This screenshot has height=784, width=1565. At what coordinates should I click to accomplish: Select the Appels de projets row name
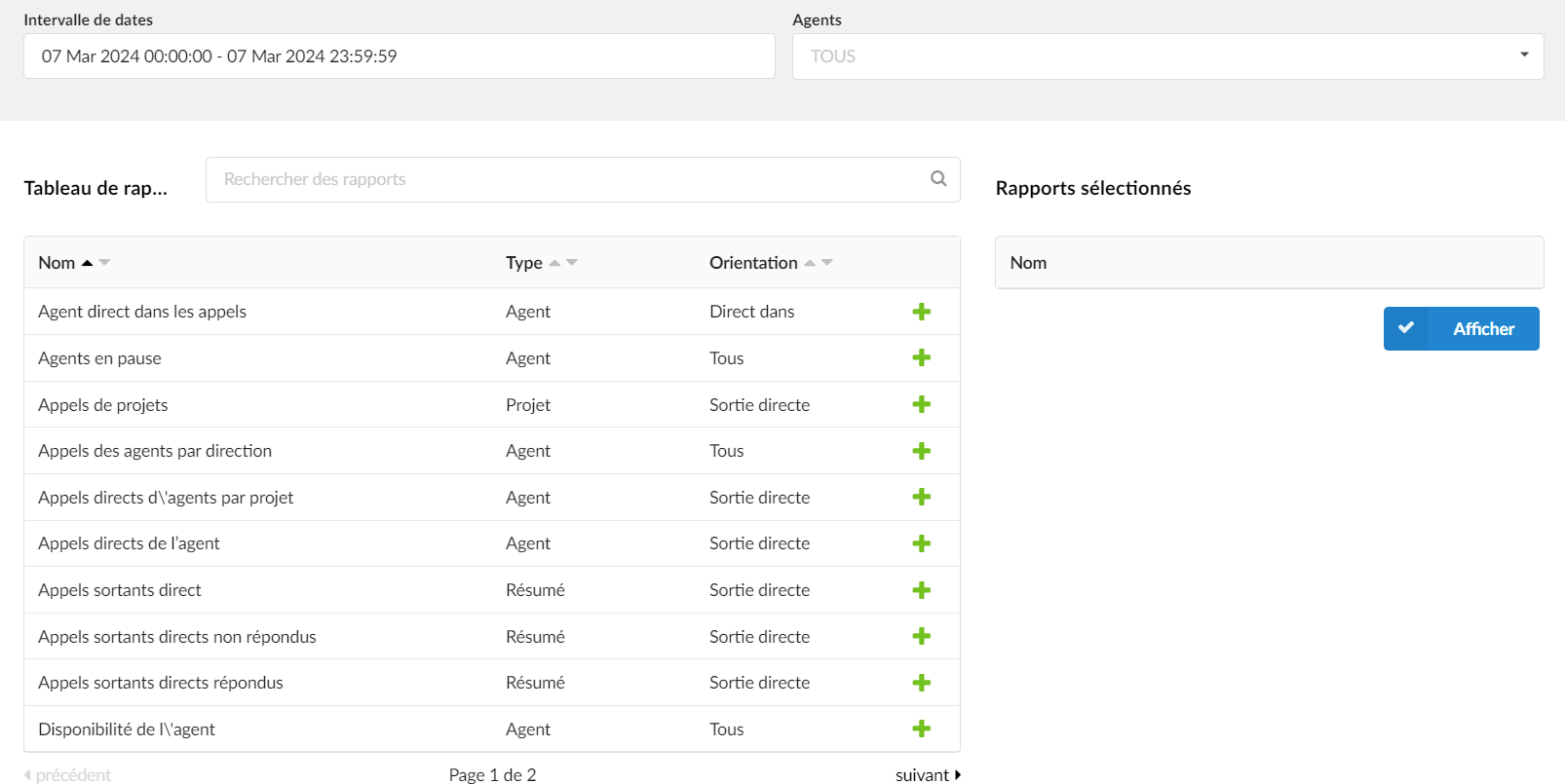click(x=102, y=405)
